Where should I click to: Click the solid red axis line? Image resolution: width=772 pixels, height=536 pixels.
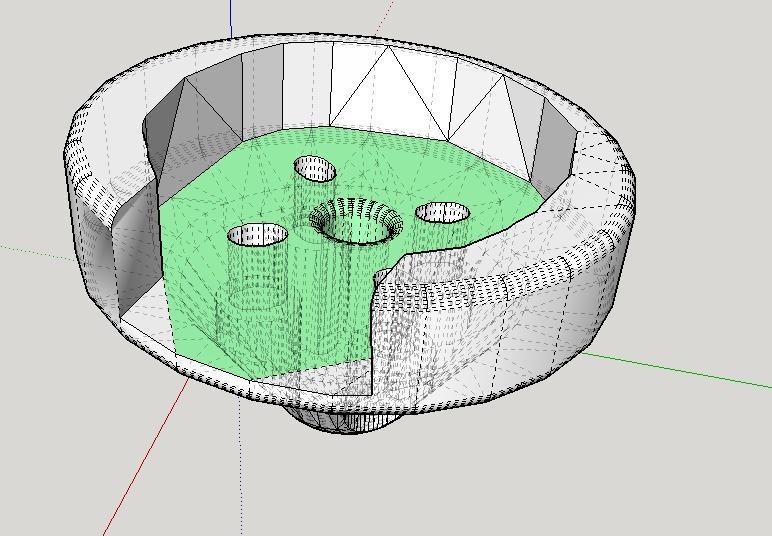tap(146, 457)
